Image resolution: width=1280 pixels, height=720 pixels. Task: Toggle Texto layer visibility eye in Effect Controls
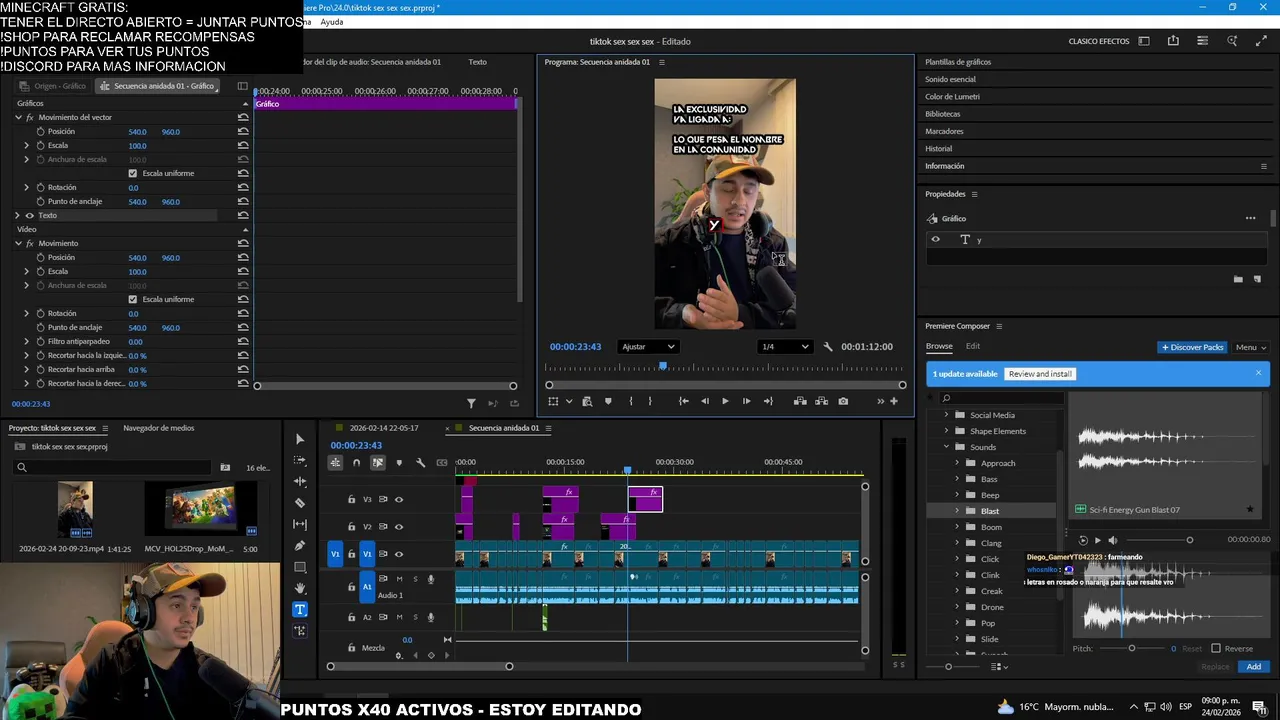[x=29, y=215]
